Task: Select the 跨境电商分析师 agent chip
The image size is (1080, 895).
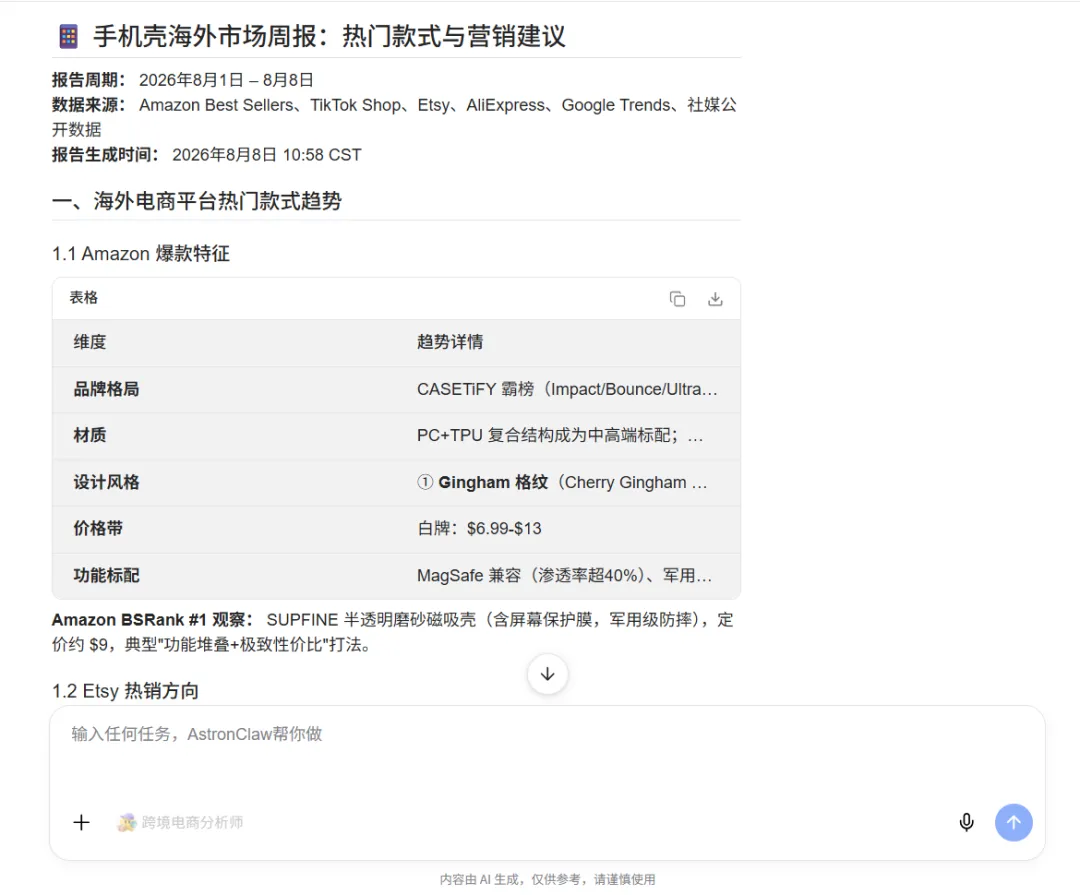Action: (180, 822)
